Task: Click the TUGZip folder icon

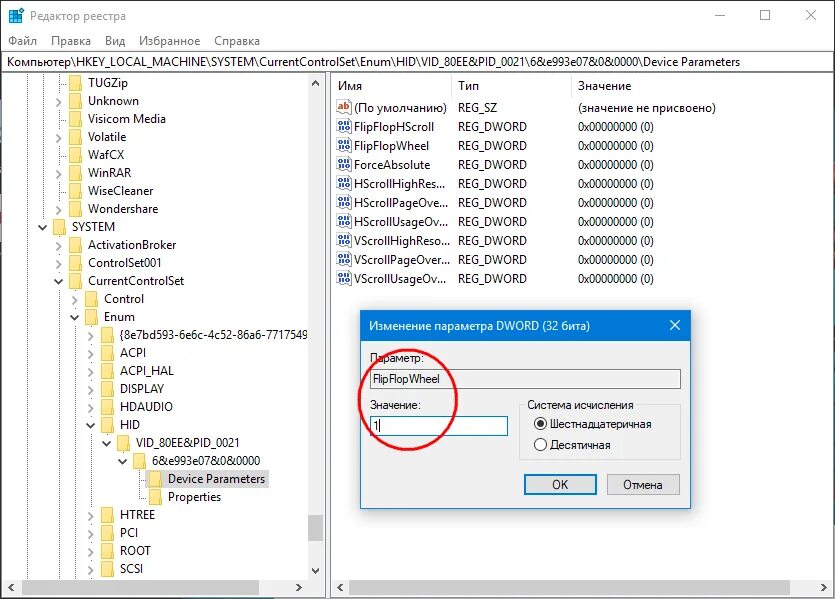Action: tap(76, 83)
